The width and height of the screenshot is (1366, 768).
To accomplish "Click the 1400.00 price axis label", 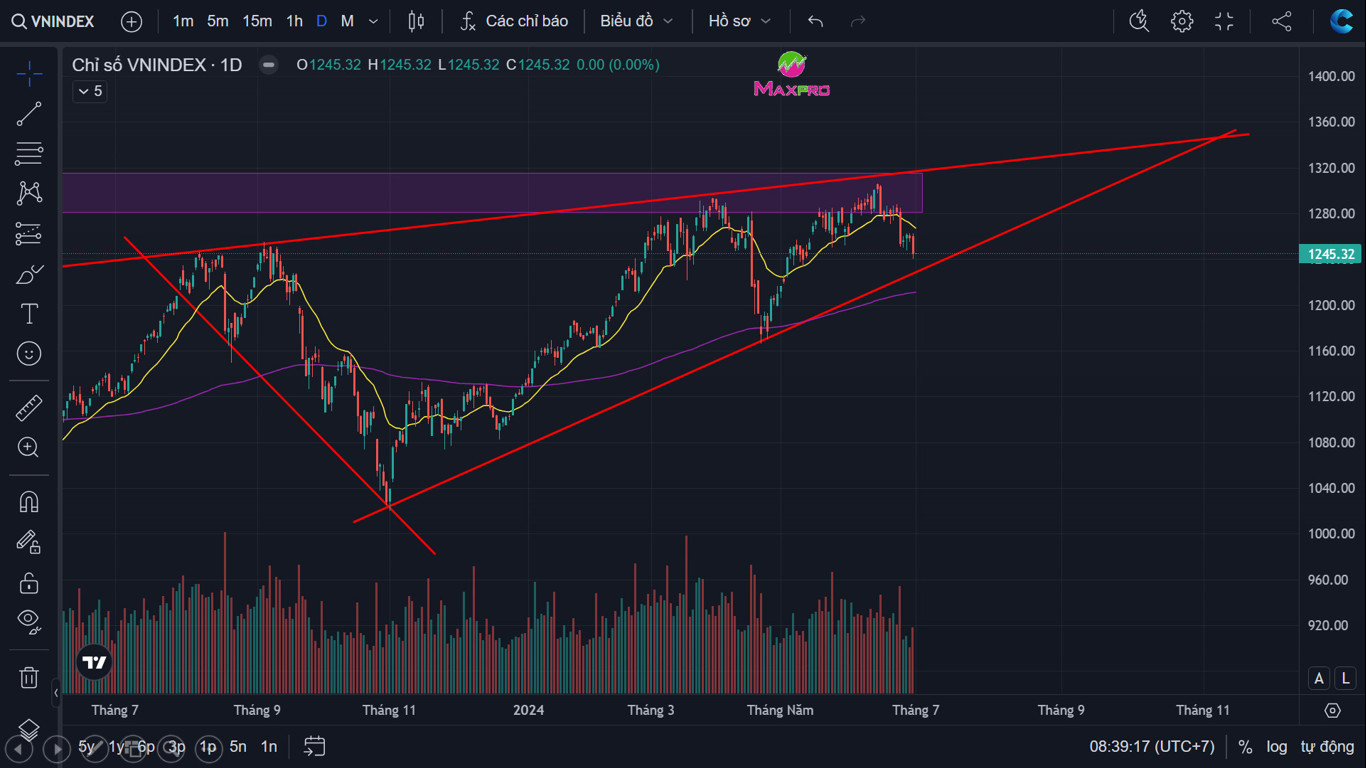I will [x=1331, y=76].
